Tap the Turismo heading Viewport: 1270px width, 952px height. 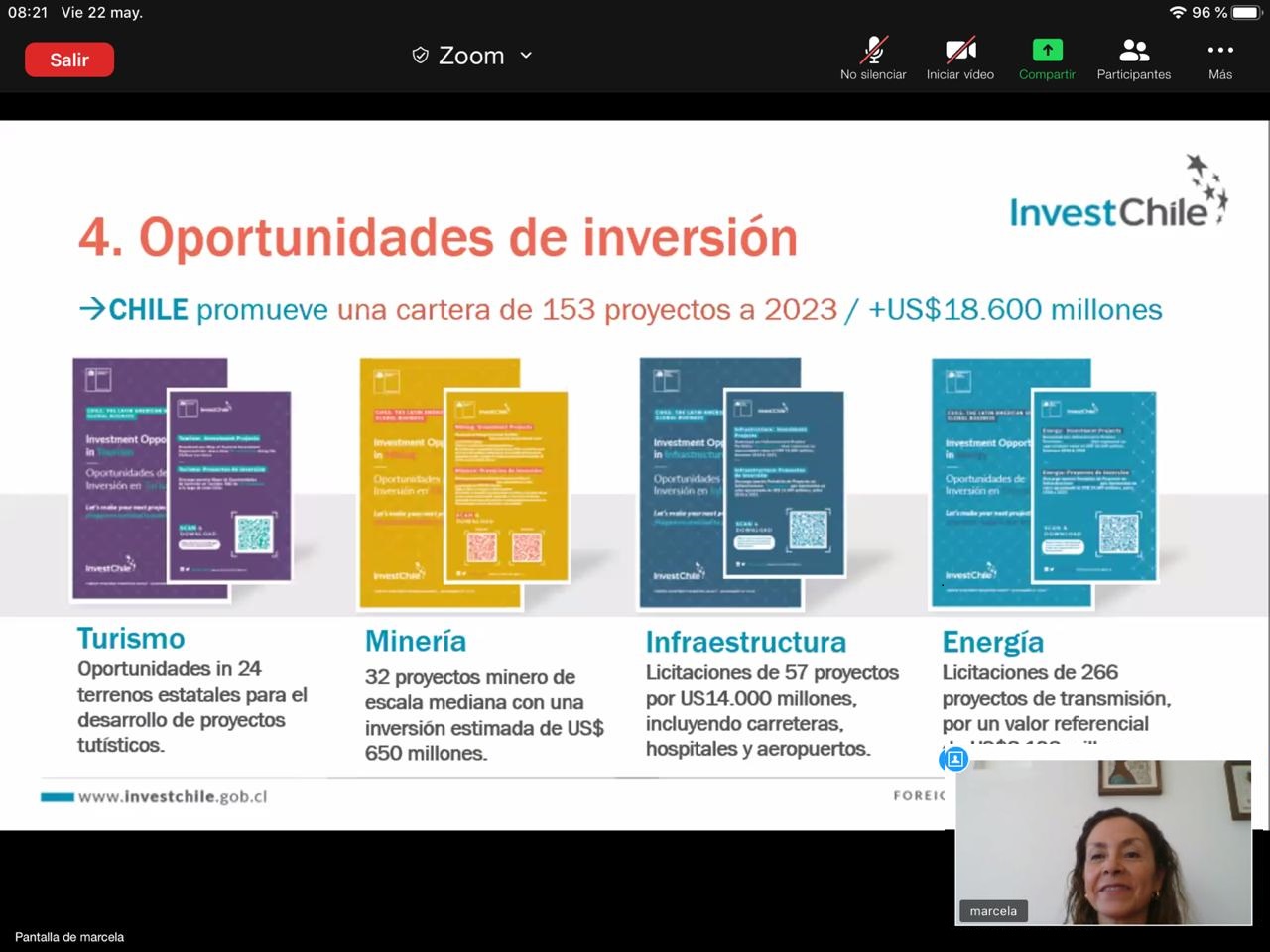pos(131,638)
